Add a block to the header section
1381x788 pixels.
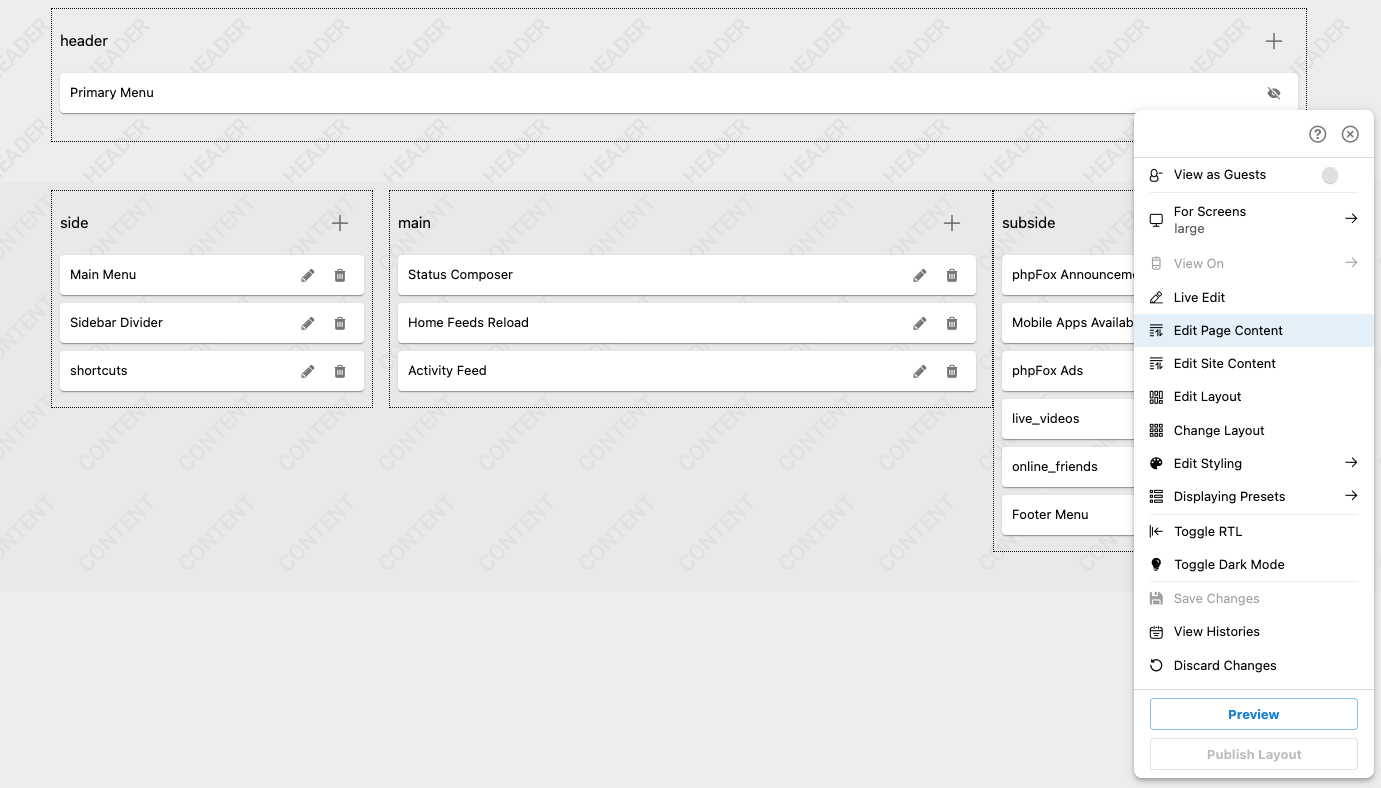1273,41
